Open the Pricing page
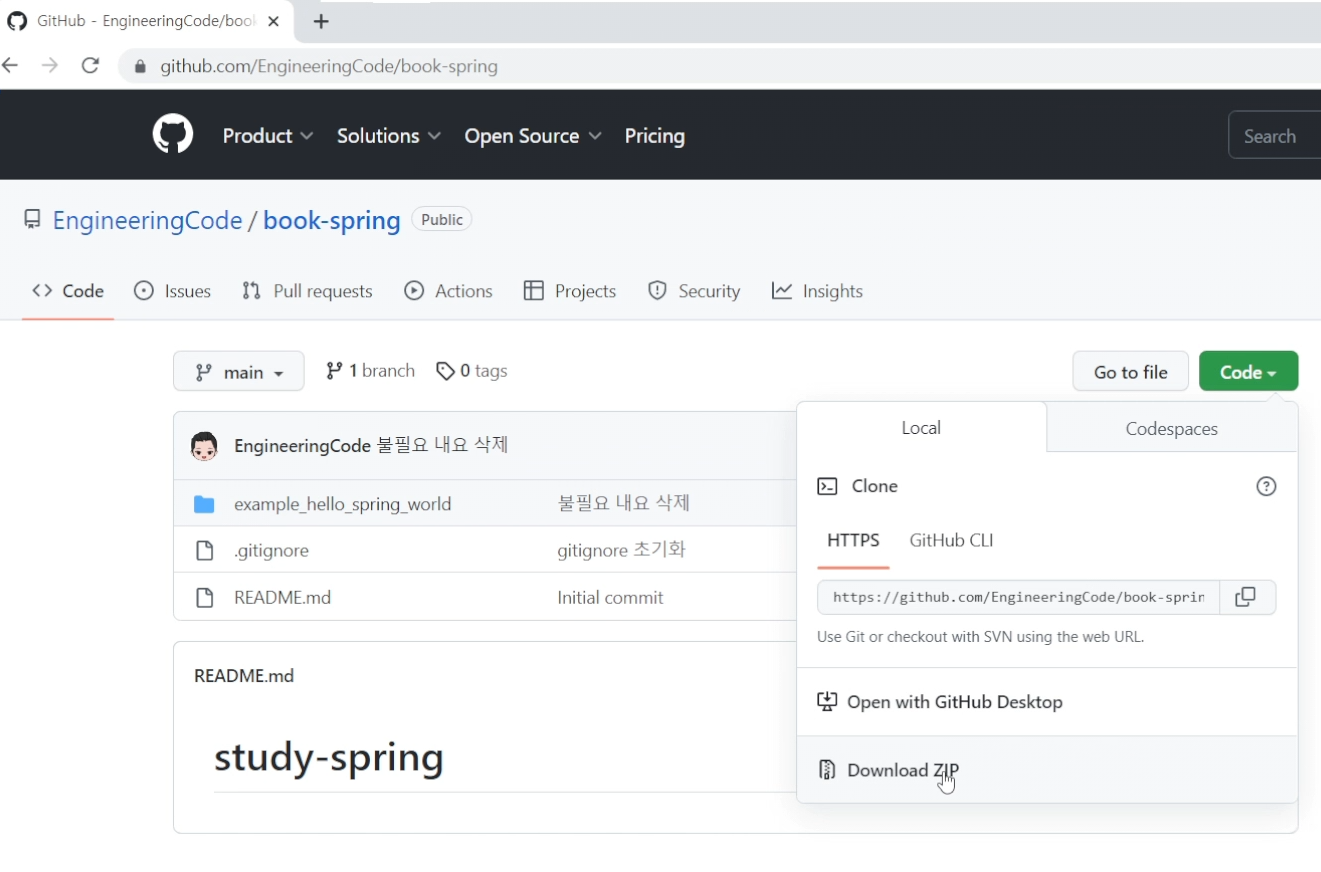 655,136
